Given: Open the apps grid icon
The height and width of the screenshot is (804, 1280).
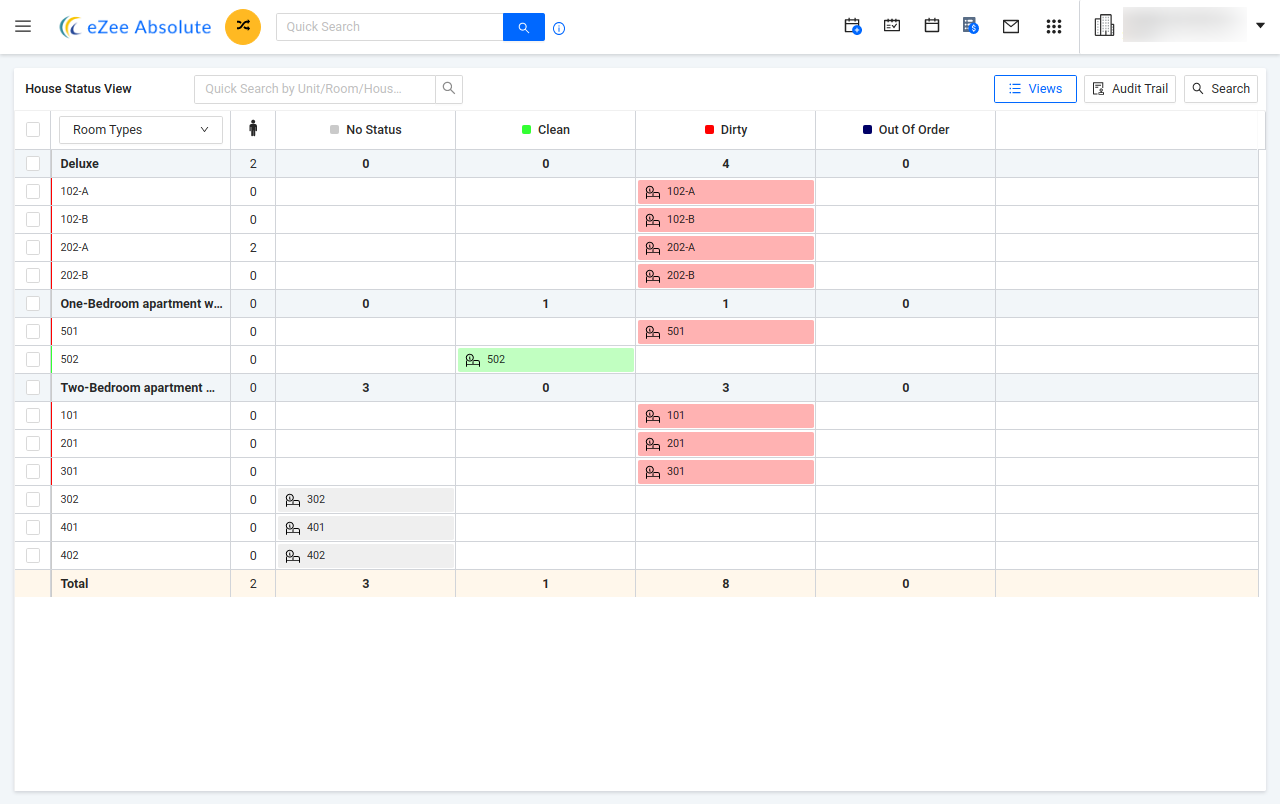Looking at the screenshot, I should click(1054, 26).
